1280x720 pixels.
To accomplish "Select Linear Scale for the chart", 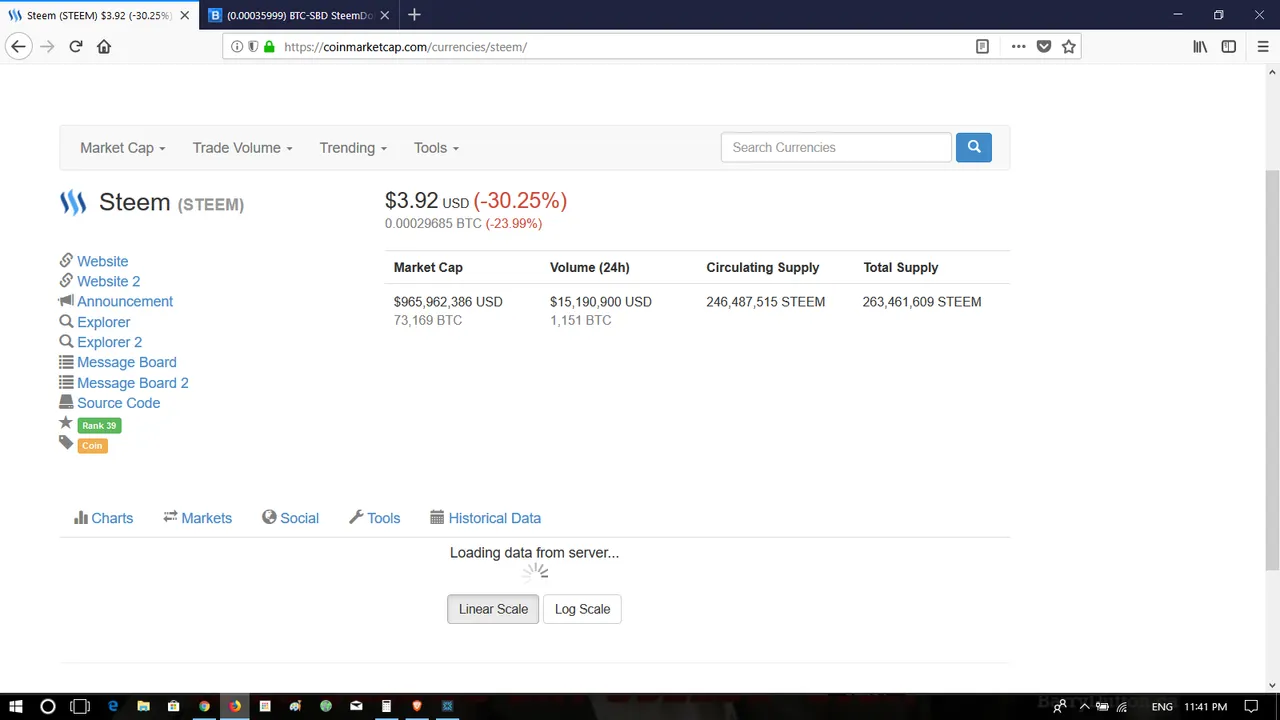I will [493, 609].
